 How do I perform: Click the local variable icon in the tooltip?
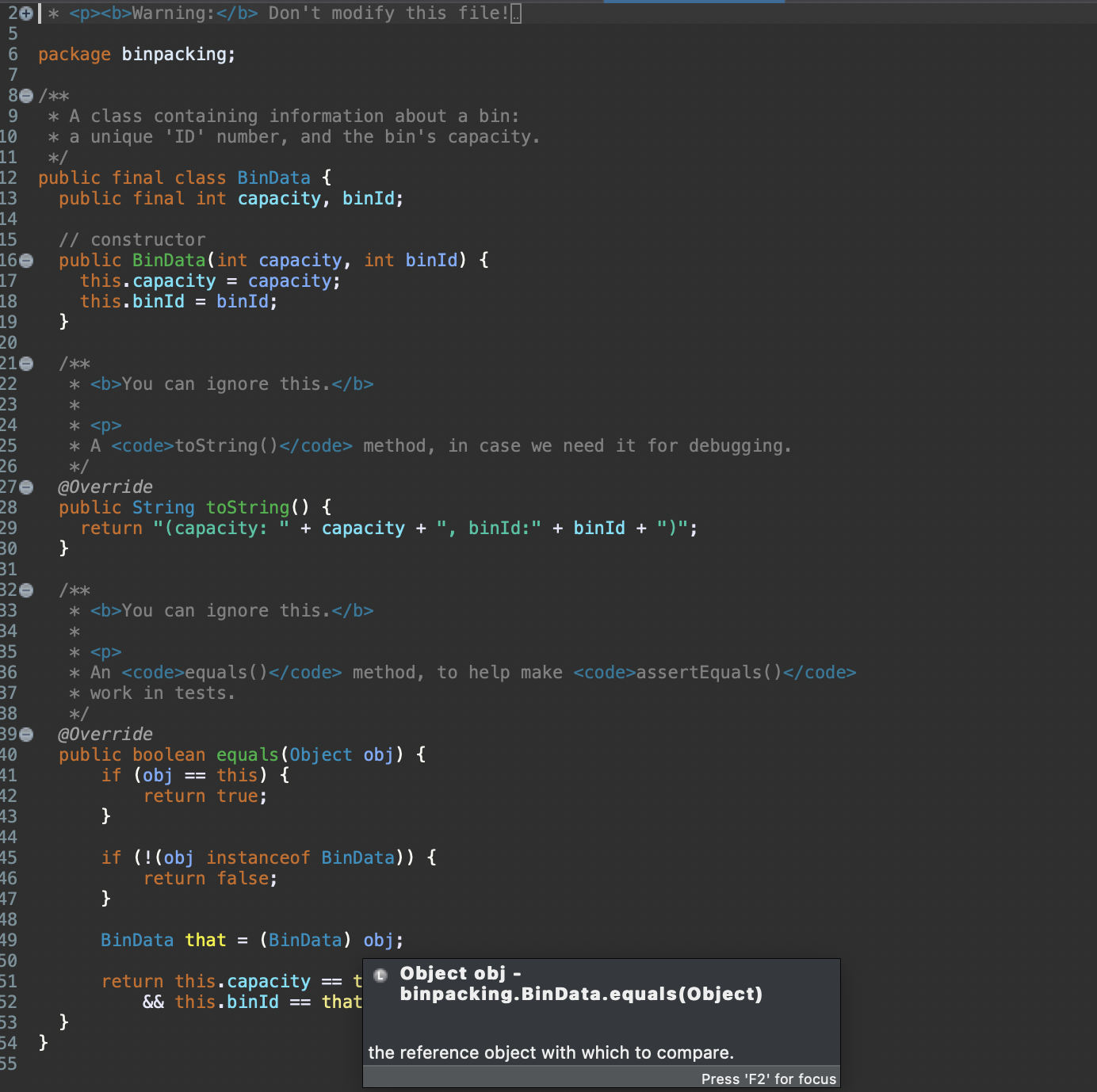point(380,975)
